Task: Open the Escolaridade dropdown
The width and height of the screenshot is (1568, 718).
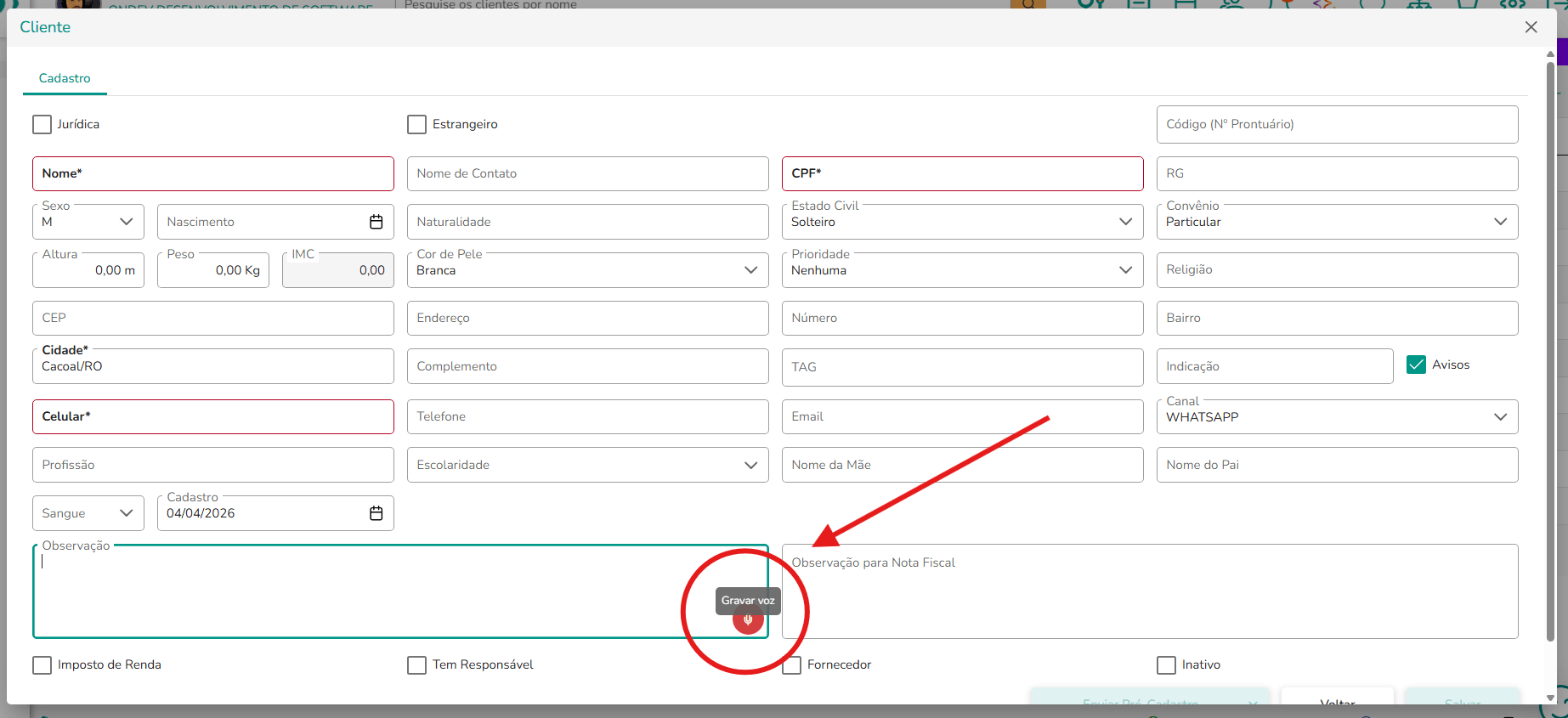Action: click(587, 465)
